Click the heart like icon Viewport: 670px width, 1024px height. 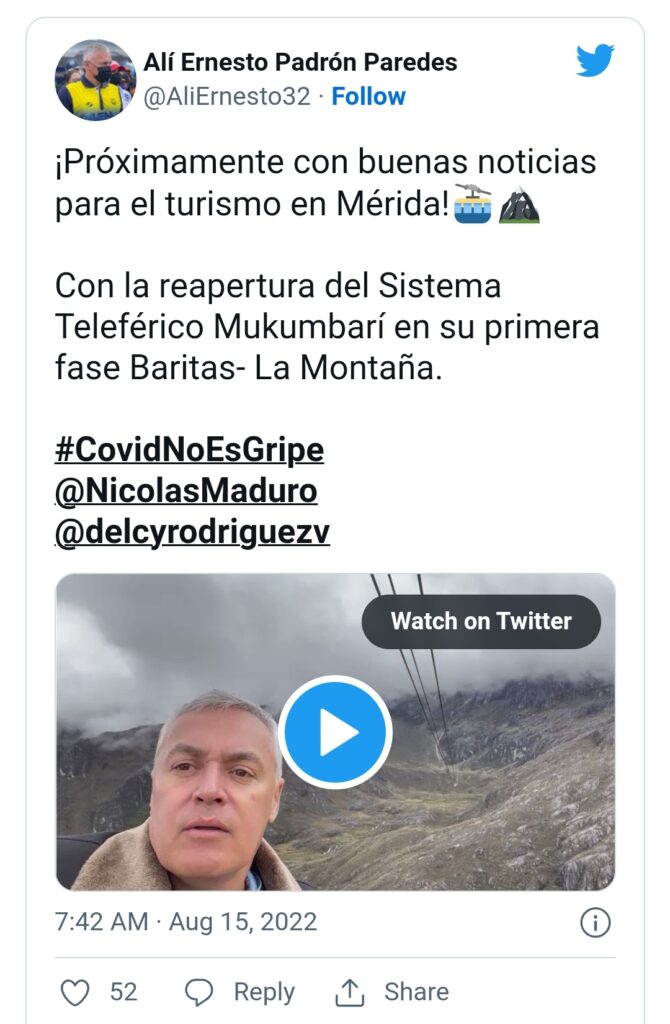74,992
